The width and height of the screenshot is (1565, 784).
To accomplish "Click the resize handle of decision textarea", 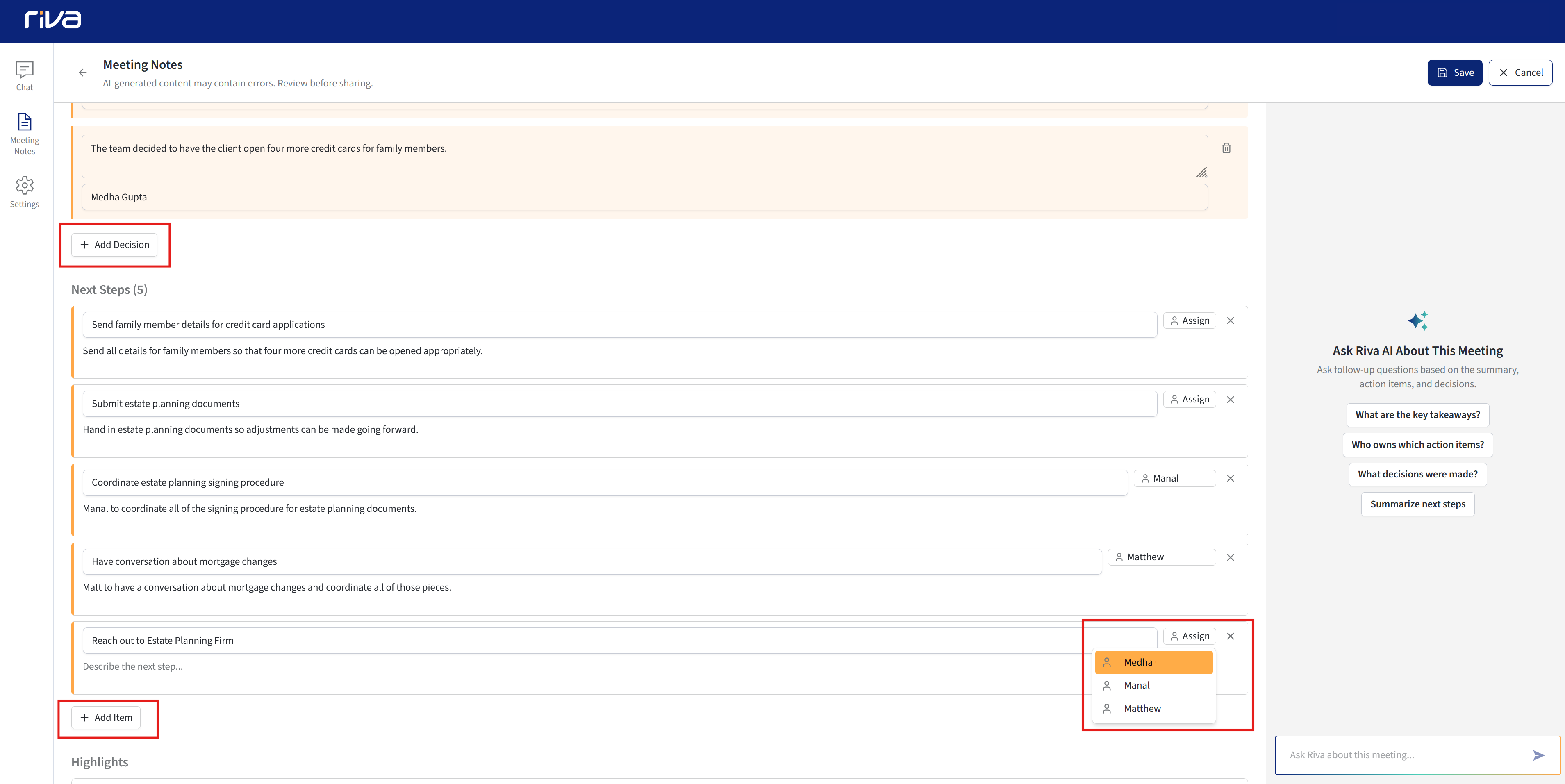I will [1201, 173].
